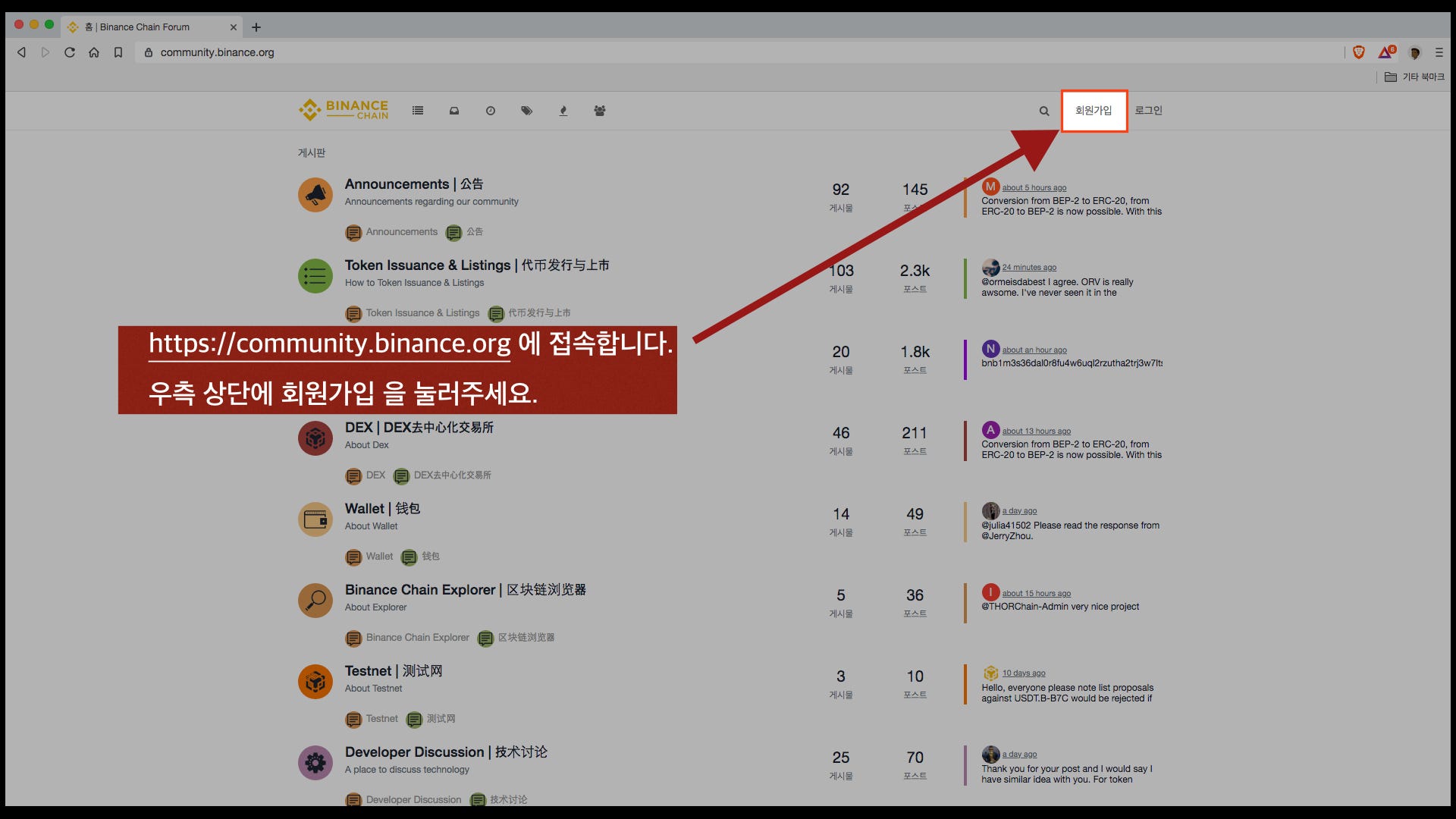Click the Brave Rewards triangle icon

[x=1386, y=52]
